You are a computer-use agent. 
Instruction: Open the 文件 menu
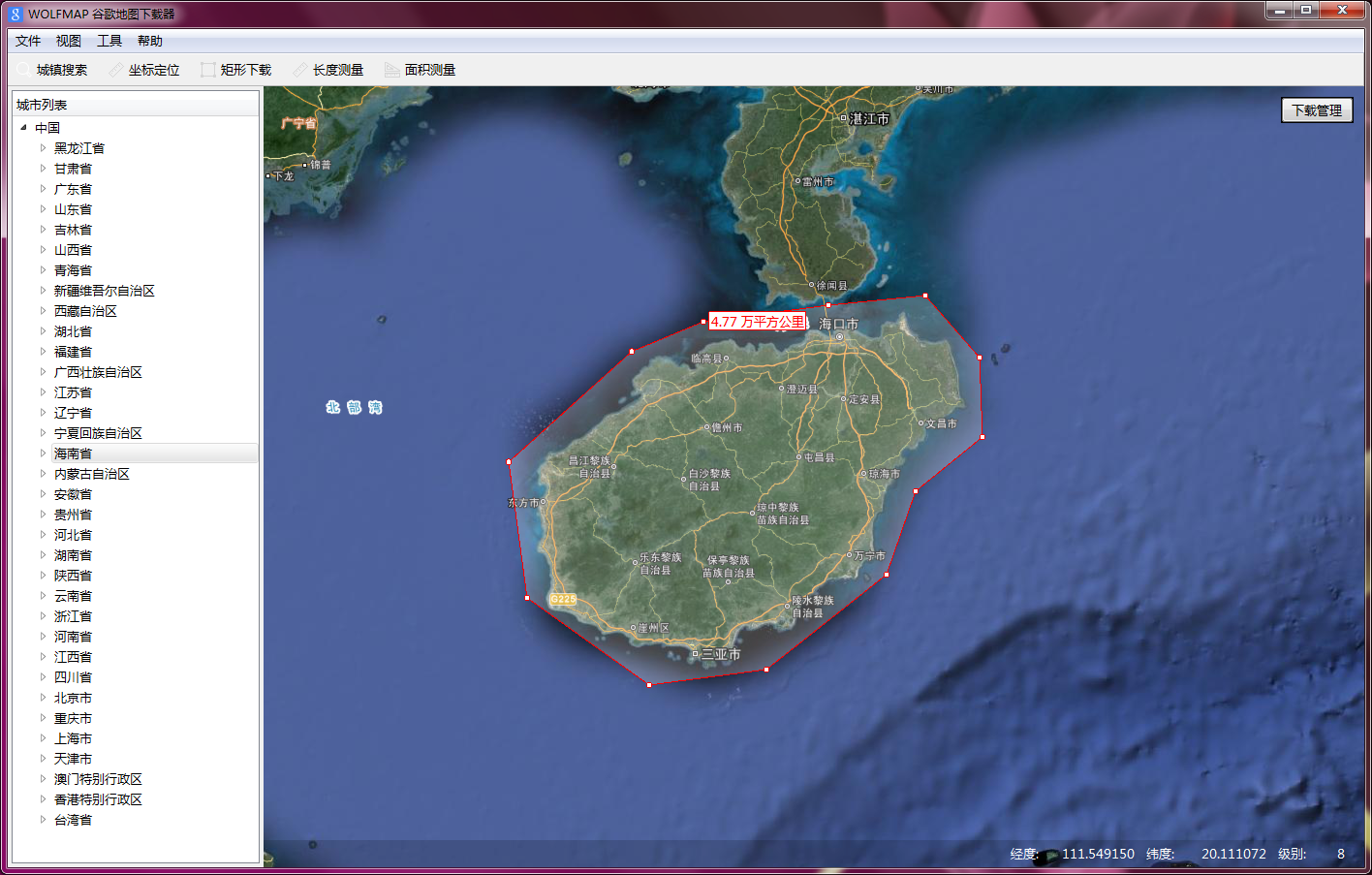27,40
